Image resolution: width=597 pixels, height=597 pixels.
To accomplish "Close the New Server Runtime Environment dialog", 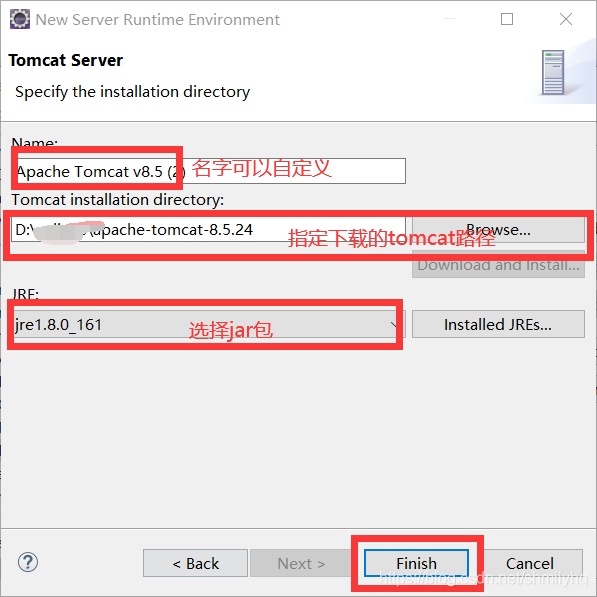I will point(566,19).
